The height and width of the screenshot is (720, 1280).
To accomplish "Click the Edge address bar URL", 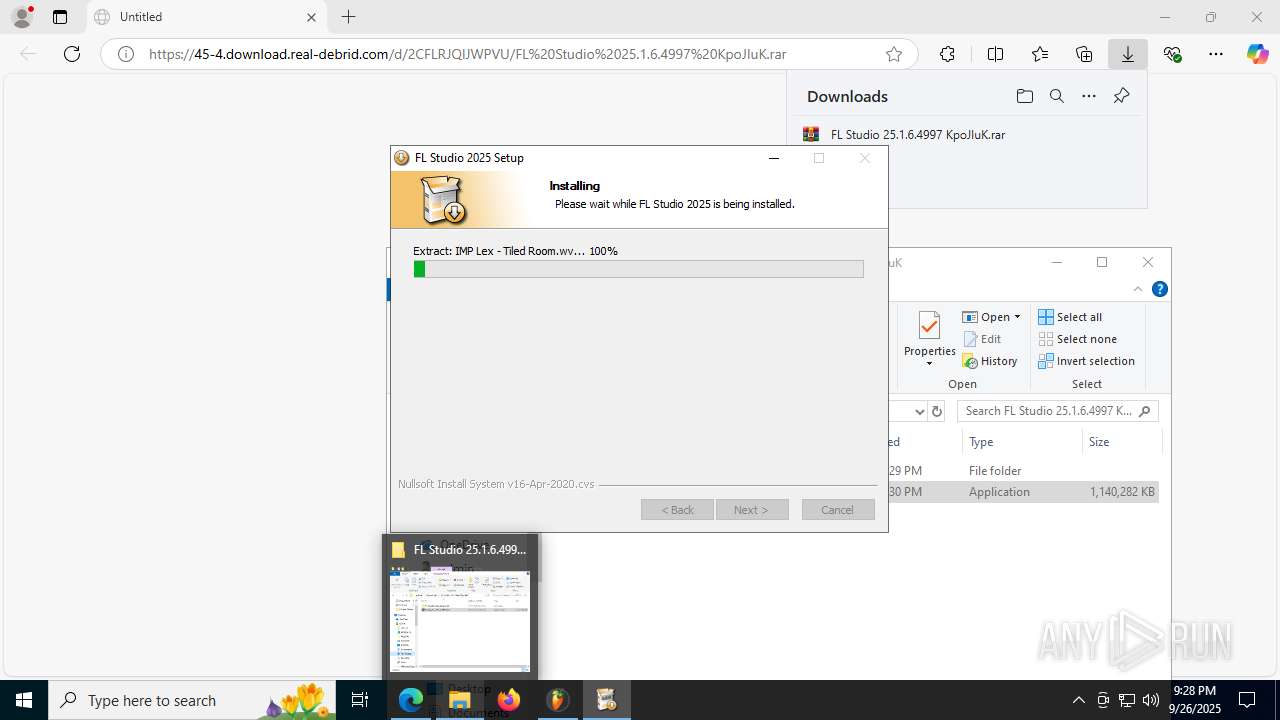I will (467, 54).
